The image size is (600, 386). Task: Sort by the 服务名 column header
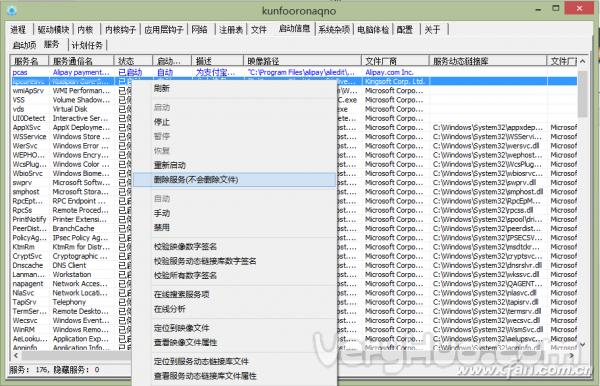[29, 60]
